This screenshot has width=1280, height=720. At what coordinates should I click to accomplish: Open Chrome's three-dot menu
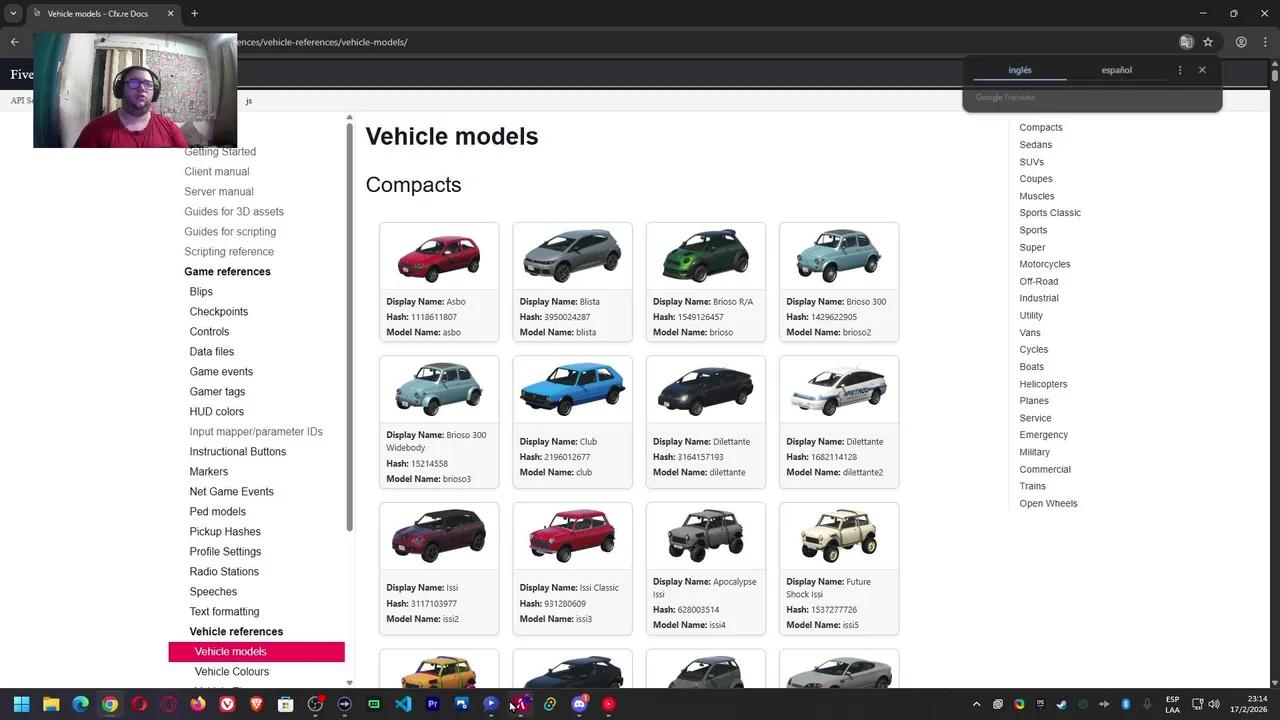1264,42
